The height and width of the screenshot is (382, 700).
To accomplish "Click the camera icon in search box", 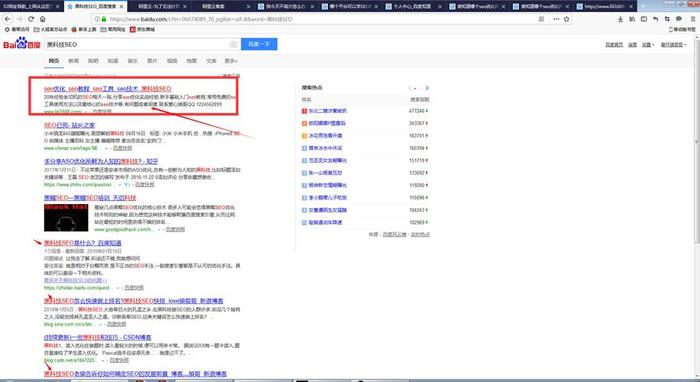I will (233, 44).
